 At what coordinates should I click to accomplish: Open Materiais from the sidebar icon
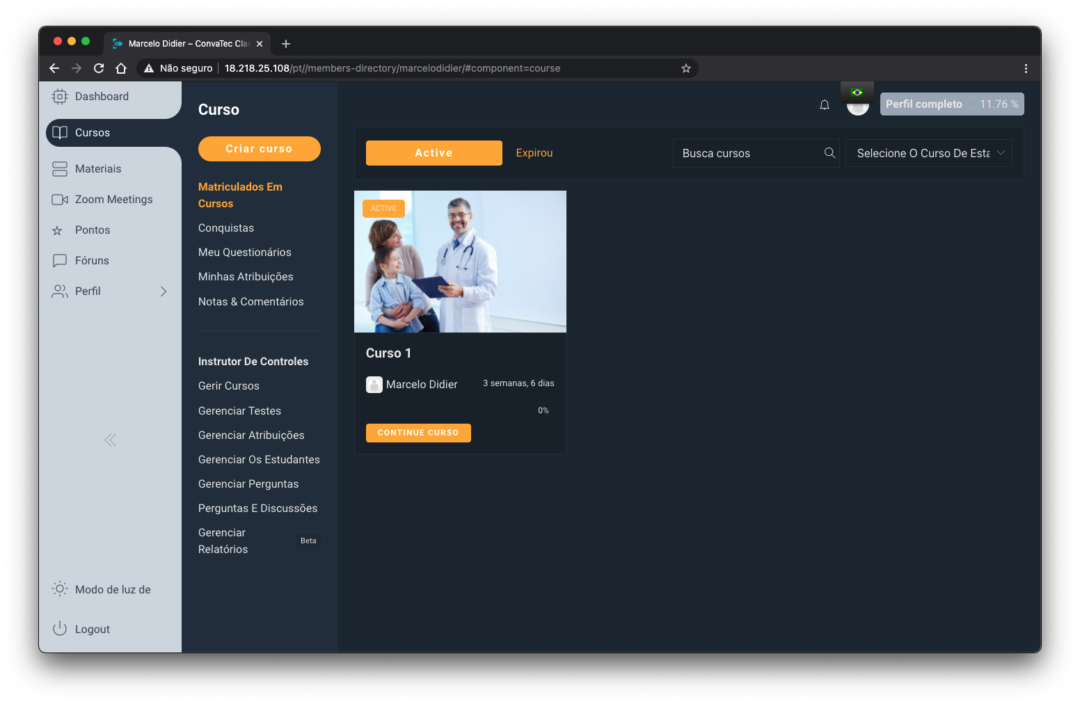(59, 168)
